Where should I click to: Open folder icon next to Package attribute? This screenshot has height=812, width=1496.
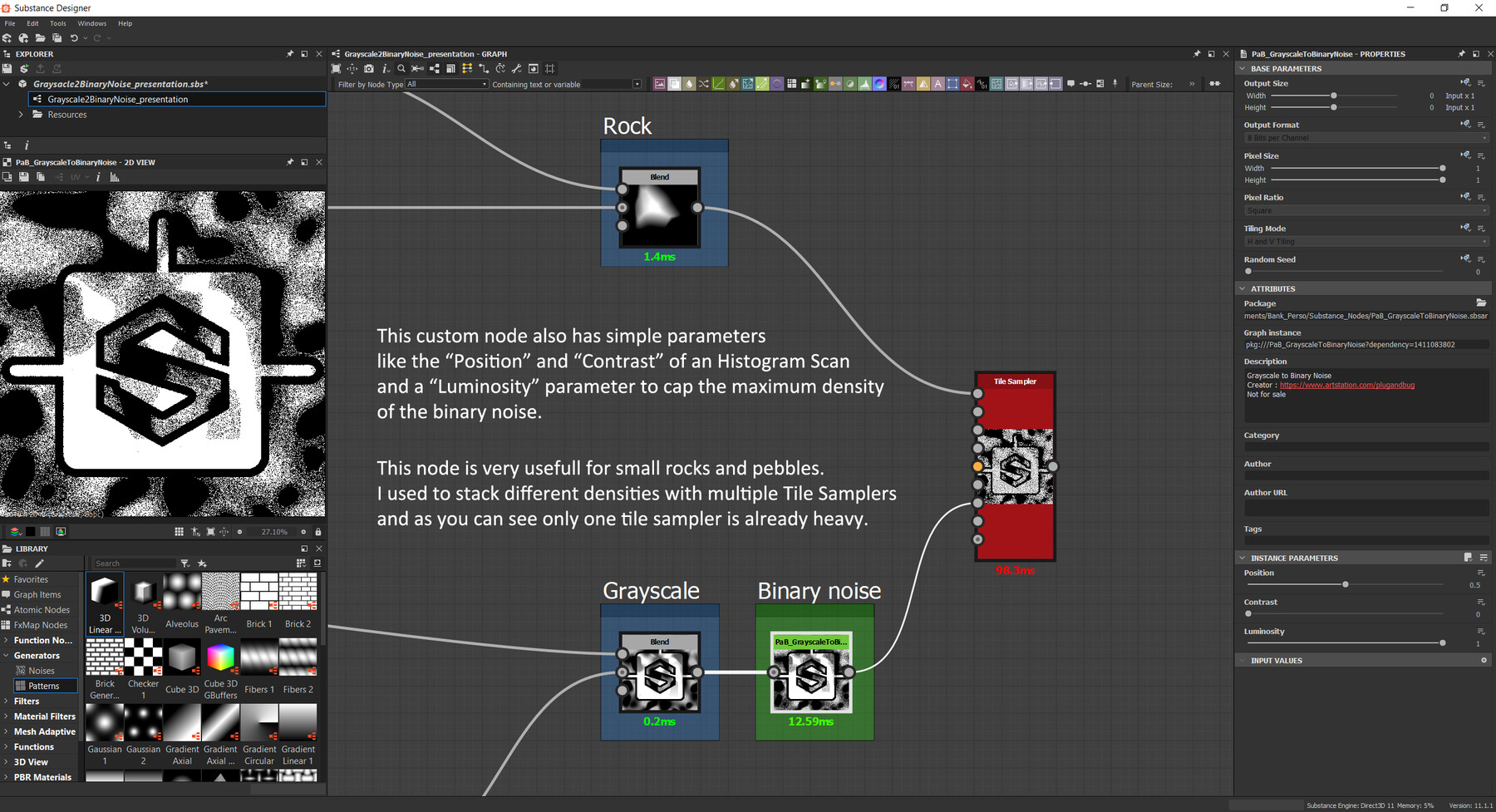point(1481,303)
